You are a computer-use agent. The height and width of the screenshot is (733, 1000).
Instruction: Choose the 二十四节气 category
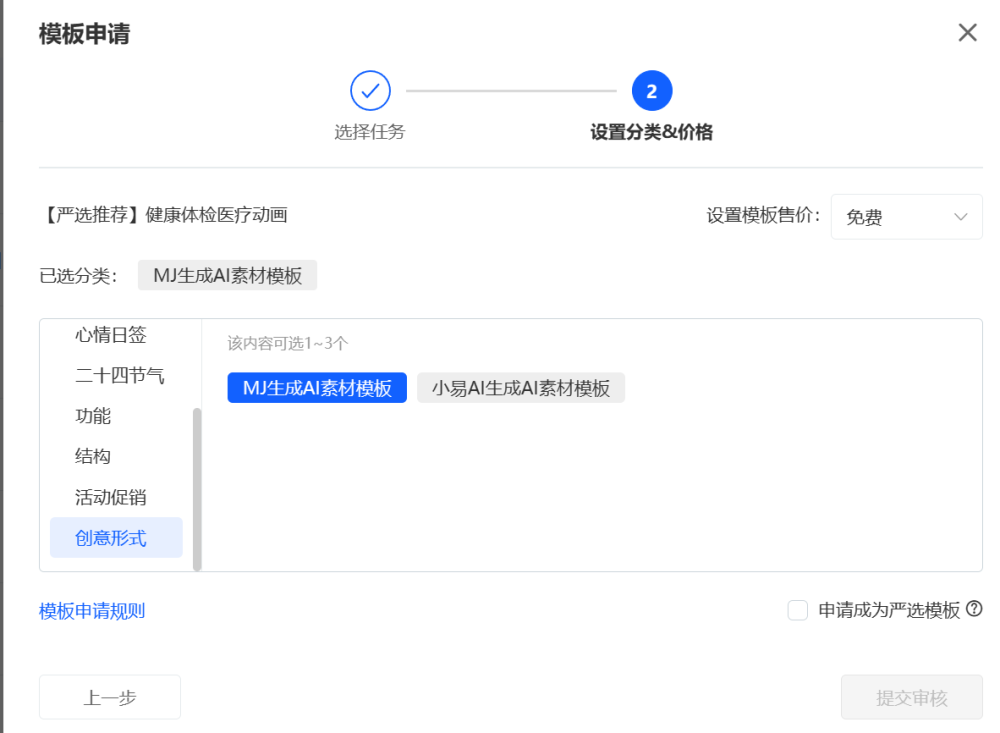(x=120, y=376)
